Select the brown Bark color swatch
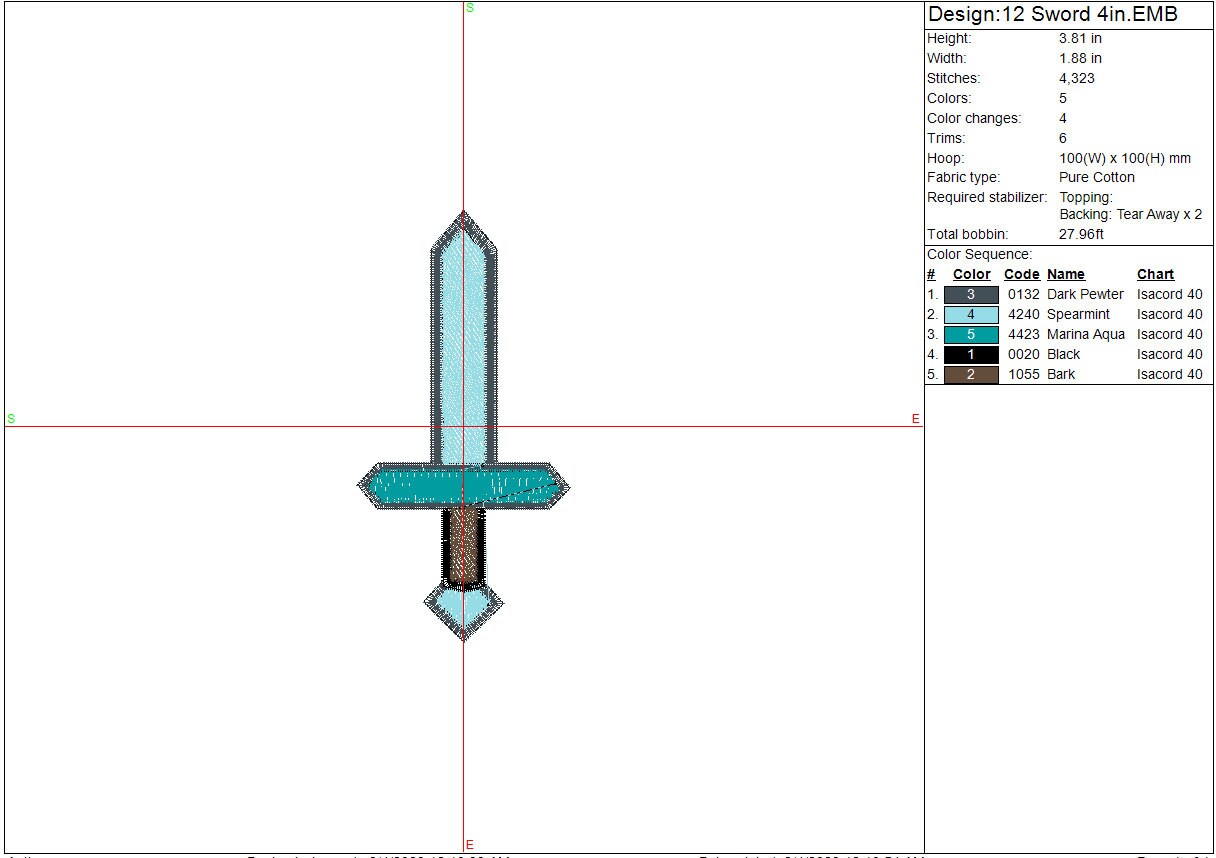1216x858 pixels. [x=970, y=375]
